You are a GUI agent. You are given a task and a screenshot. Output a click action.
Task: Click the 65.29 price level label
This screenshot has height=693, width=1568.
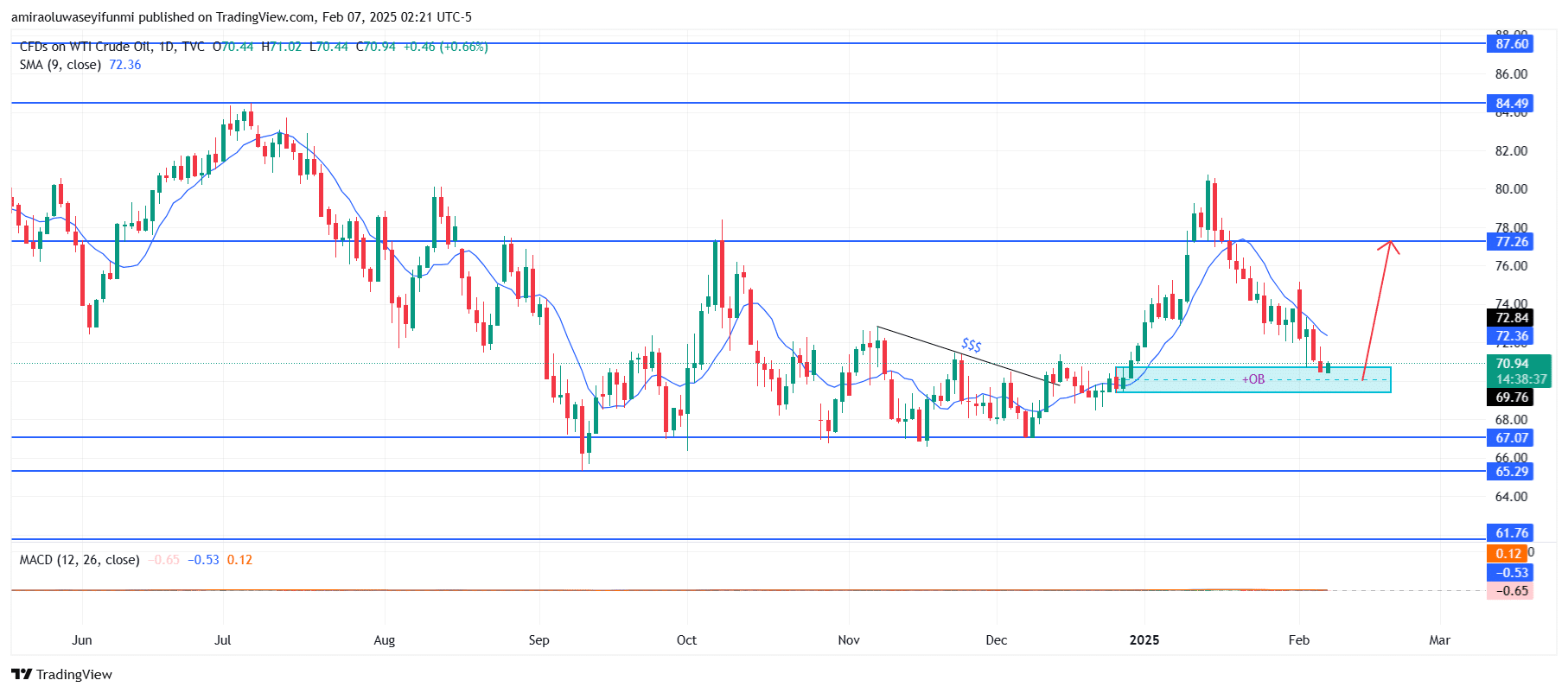[x=1512, y=471]
